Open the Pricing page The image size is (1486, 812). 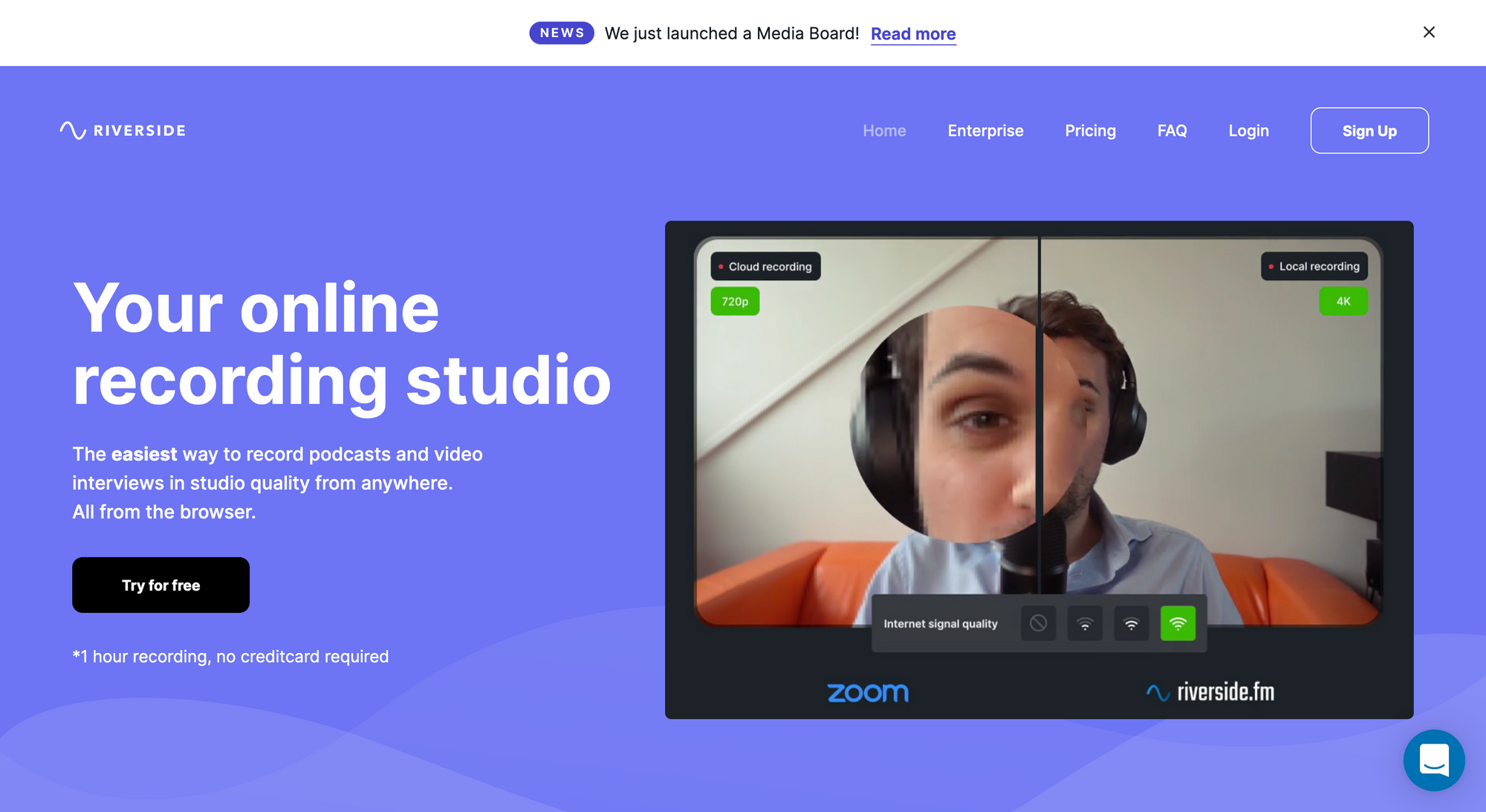[1090, 131]
